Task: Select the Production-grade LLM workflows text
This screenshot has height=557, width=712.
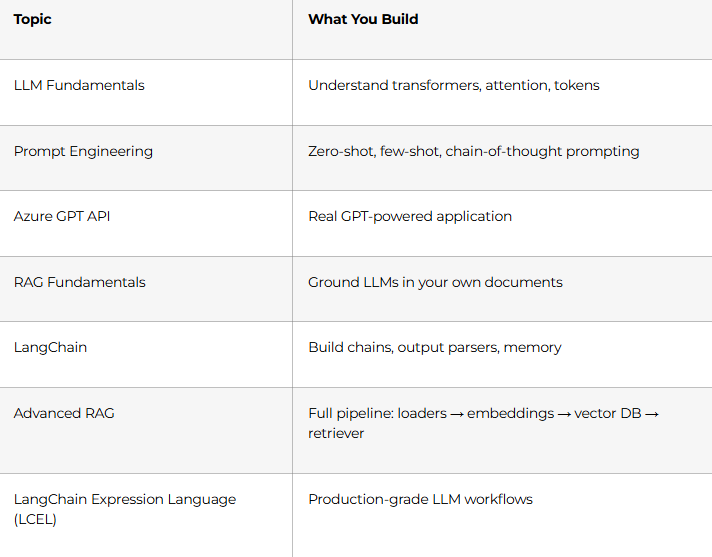Action: [x=420, y=499]
